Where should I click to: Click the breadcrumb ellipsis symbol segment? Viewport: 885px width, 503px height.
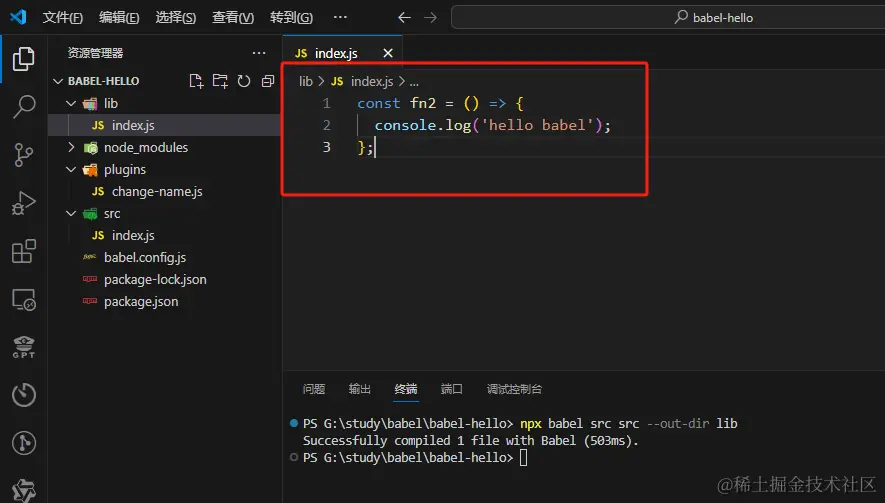(x=414, y=82)
